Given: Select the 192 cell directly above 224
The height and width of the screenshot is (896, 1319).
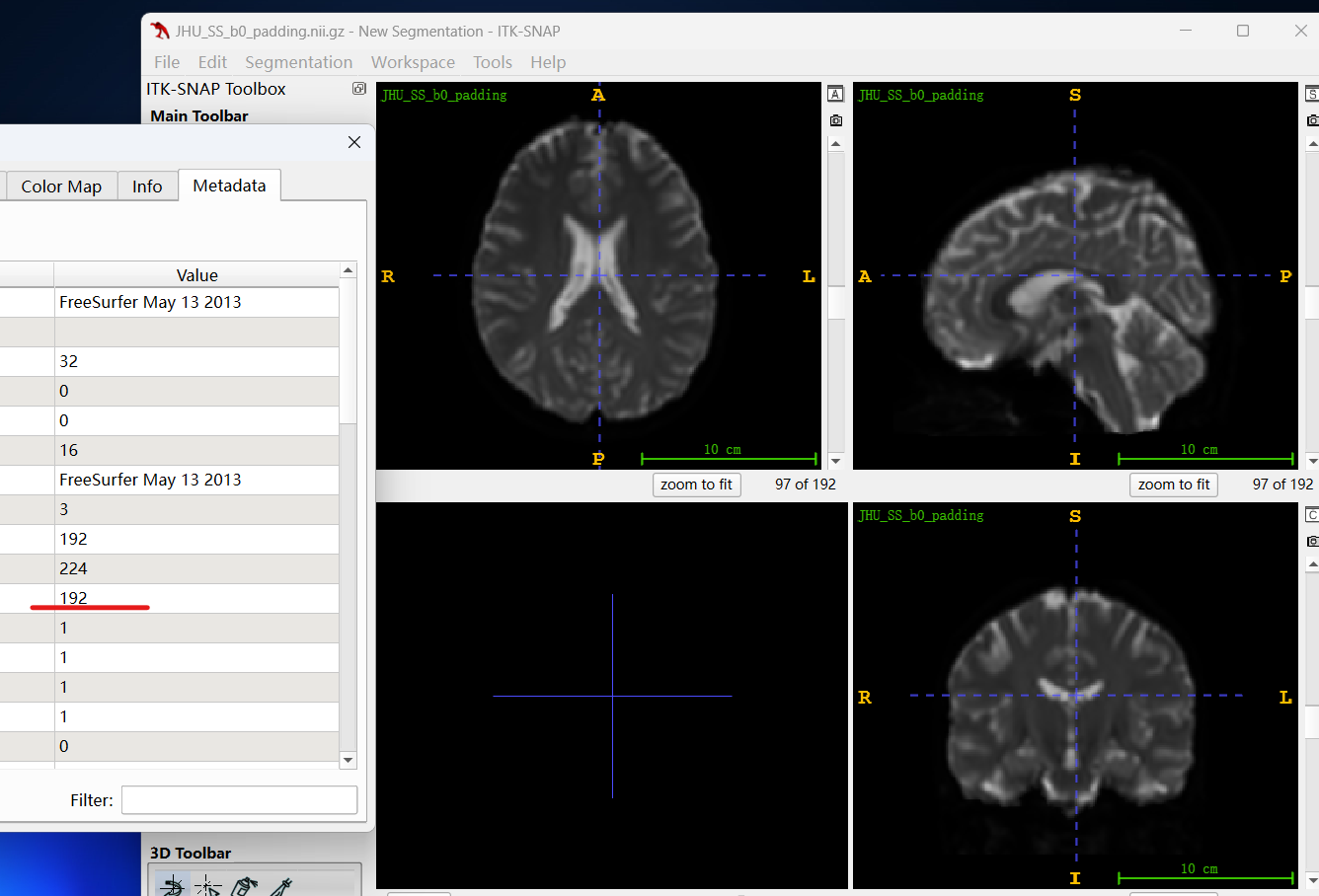Looking at the screenshot, I should [x=196, y=539].
